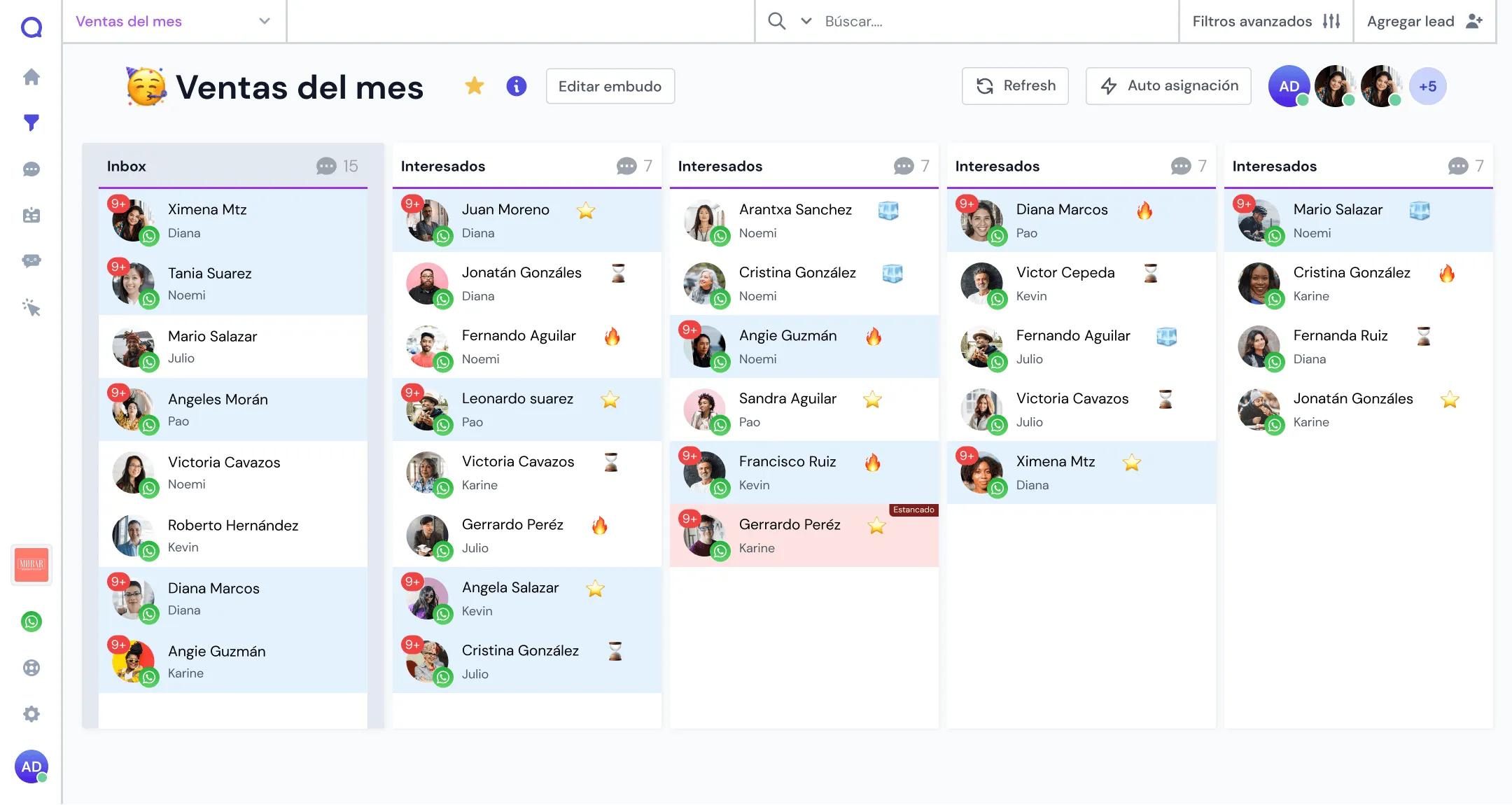The height and width of the screenshot is (805, 1512).
Task: Open the help lifebuoy sidebar icon
Action: click(x=31, y=668)
